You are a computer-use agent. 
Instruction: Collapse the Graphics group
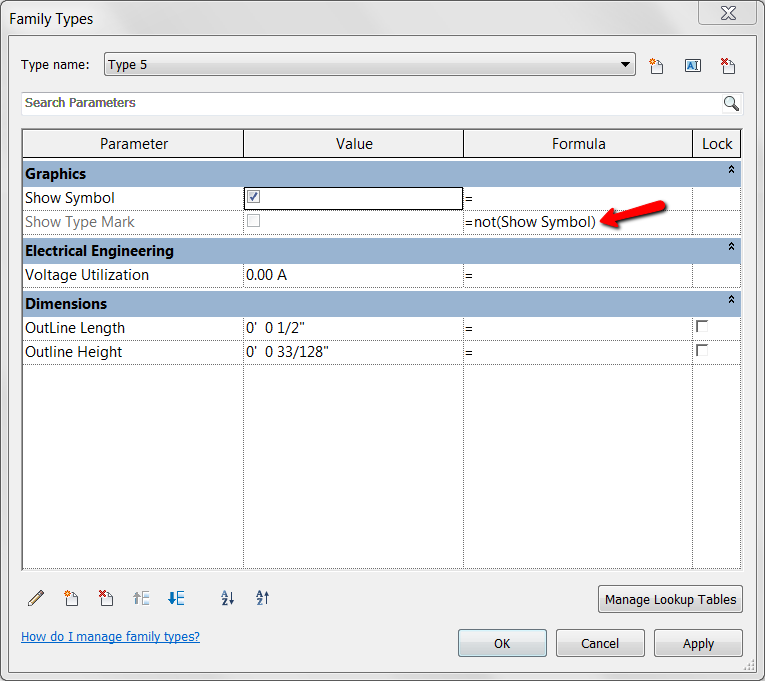731,170
